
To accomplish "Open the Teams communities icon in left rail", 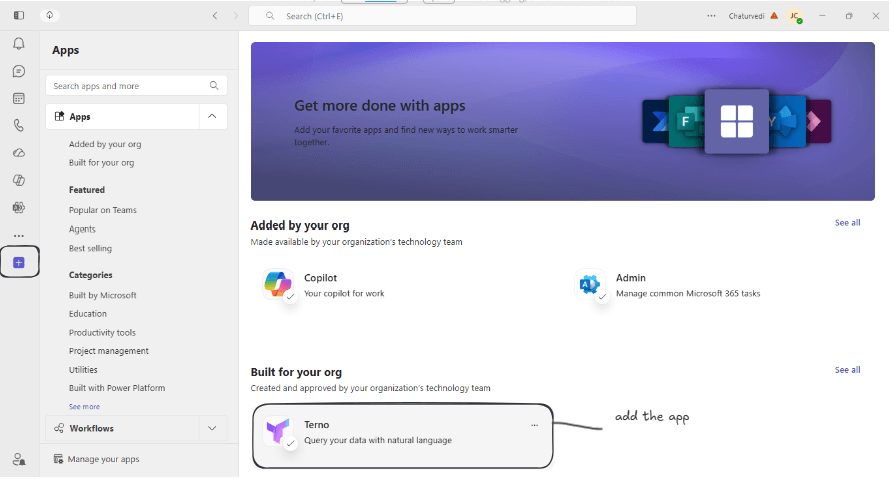I will click(x=19, y=207).
